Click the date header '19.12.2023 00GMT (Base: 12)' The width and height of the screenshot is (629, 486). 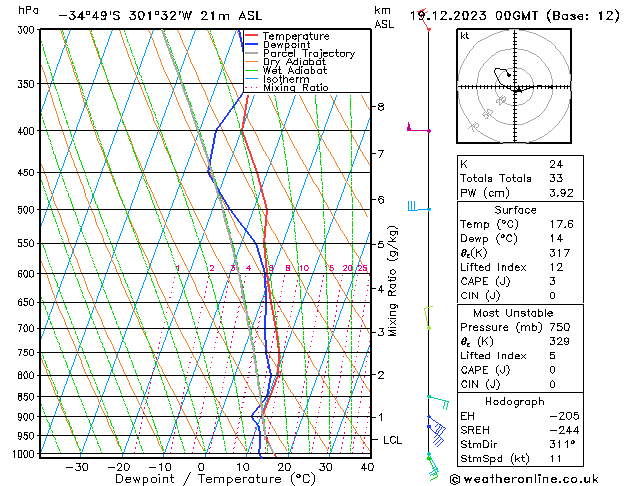tap(514, 16)
